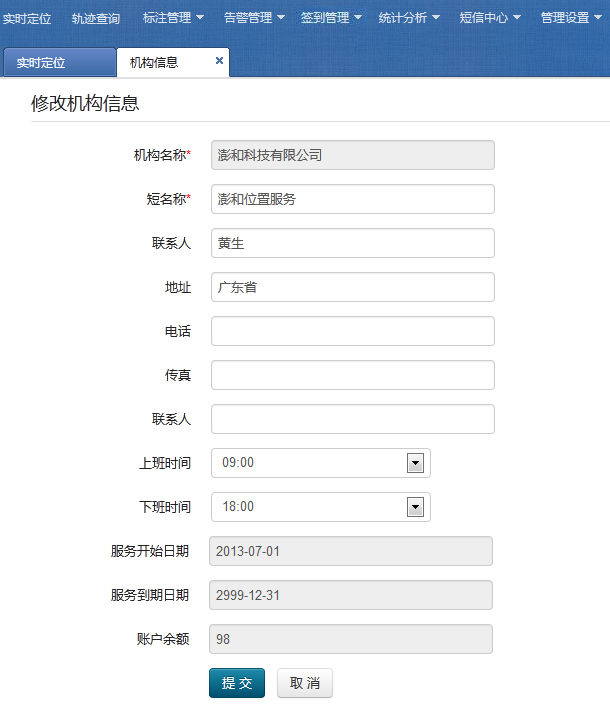Switch to the 实时定位 tab
This screenshot has width=610, height=706.
point(60,62)
